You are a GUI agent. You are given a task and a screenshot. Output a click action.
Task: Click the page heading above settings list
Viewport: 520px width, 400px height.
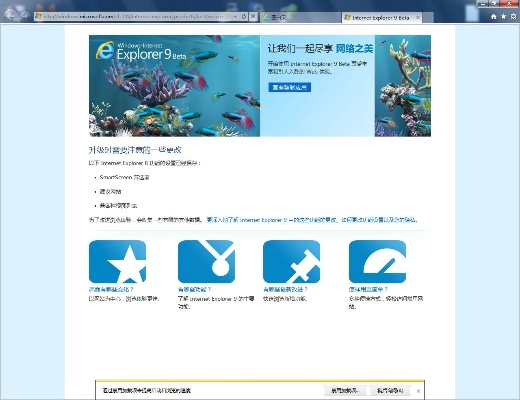(x=135, y=150)
